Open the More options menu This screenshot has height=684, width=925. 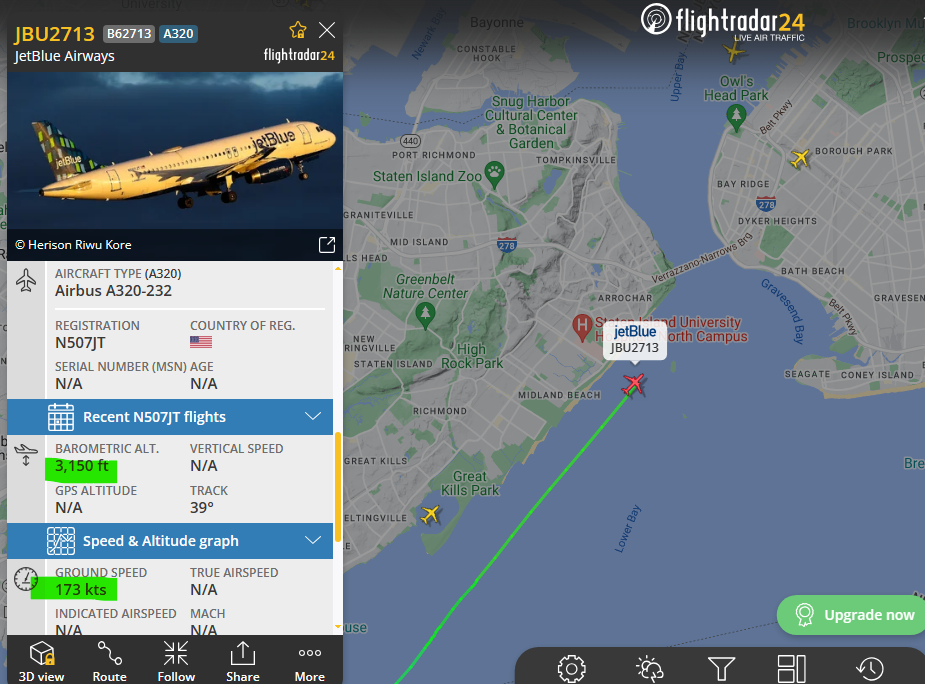pyautogui.click(x=310, y=661)
